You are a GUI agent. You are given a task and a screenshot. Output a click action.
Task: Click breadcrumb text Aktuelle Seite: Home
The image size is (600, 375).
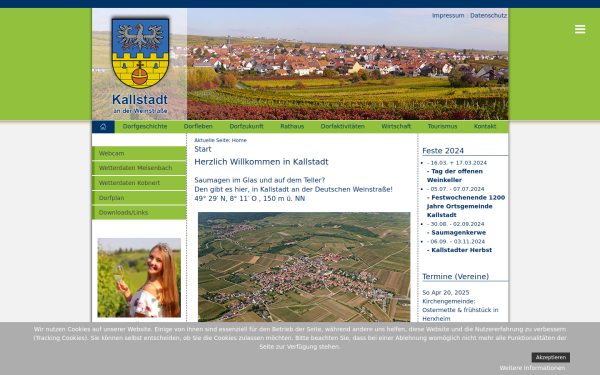[x=220, y=140]
